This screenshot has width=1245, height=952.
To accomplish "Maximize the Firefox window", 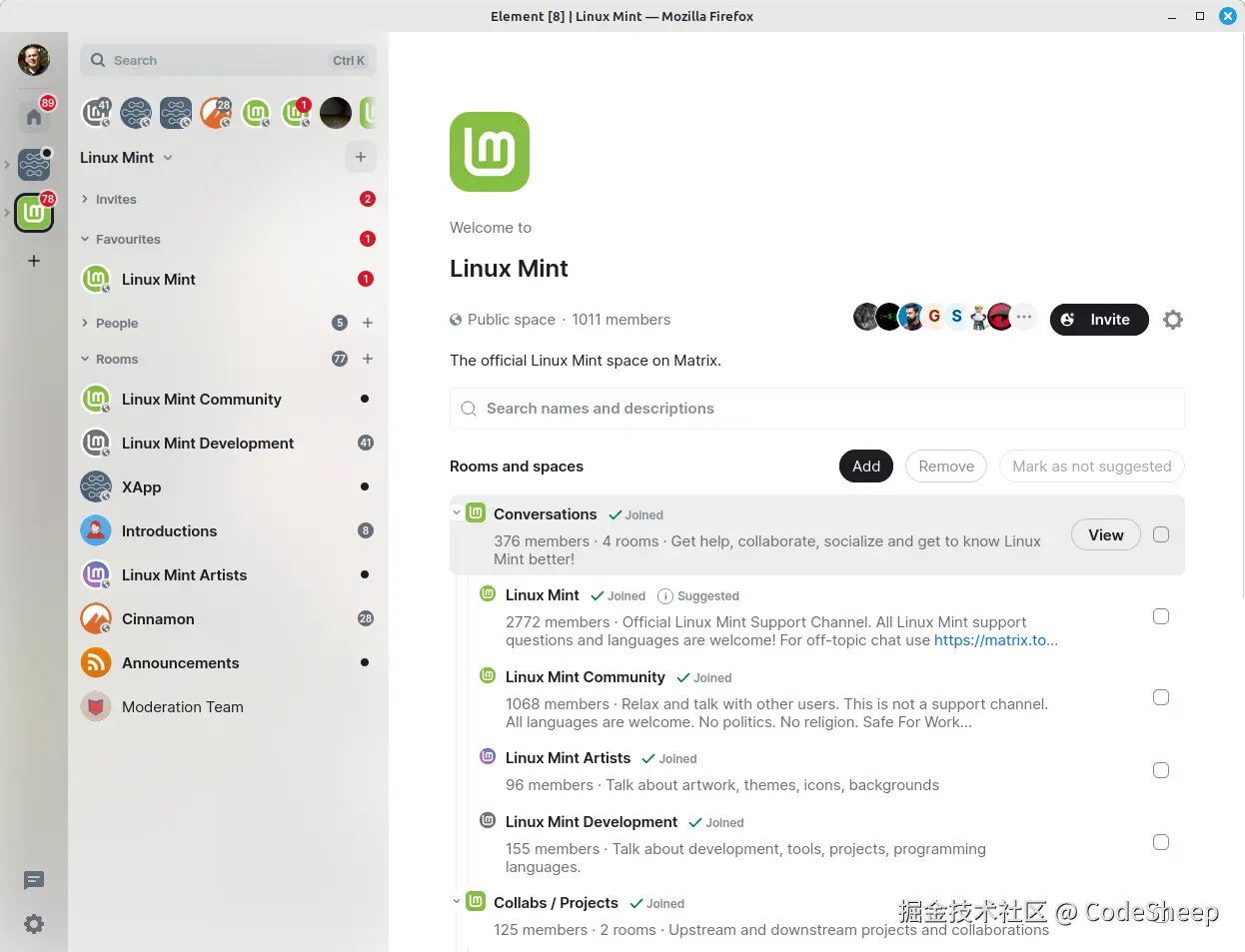I will point(1200,16).
